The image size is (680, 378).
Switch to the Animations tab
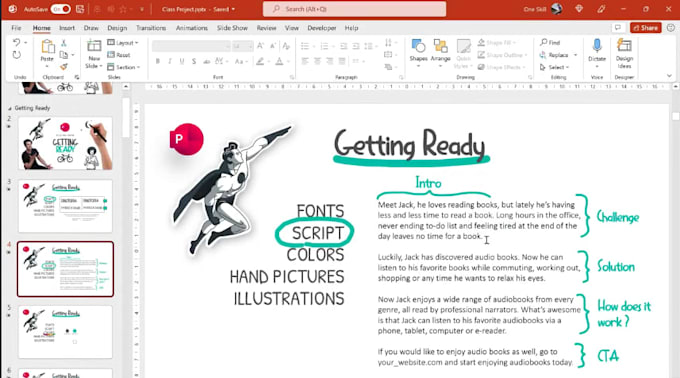pyautogui.click(x=192, y=28)
